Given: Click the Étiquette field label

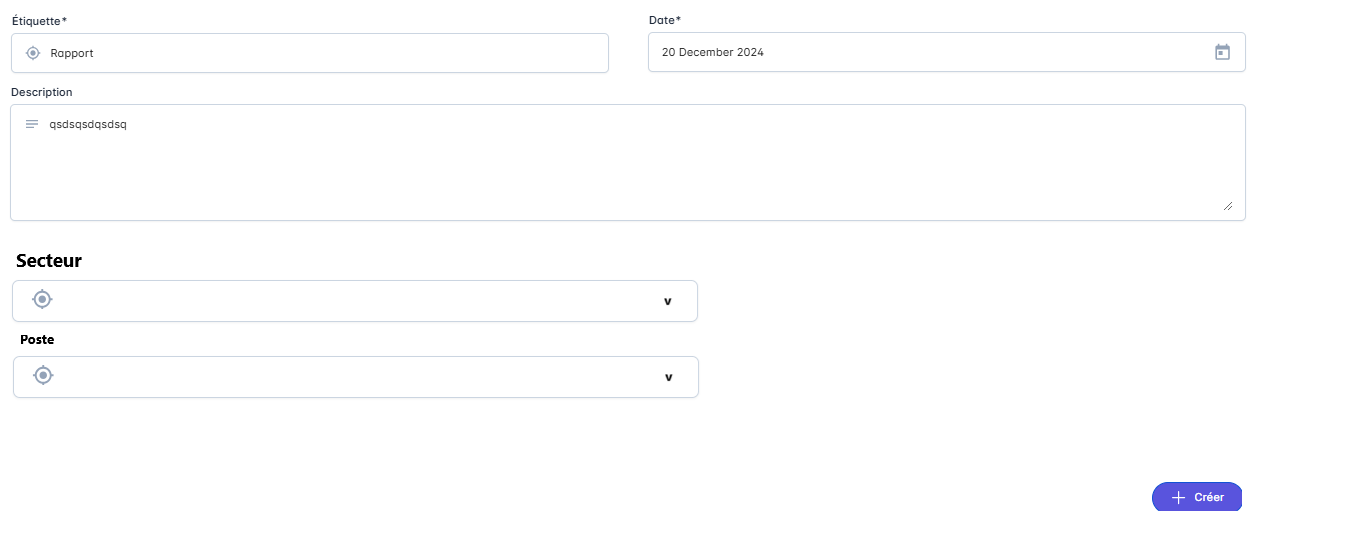Looking at the screenshot, I should [39, 20].
